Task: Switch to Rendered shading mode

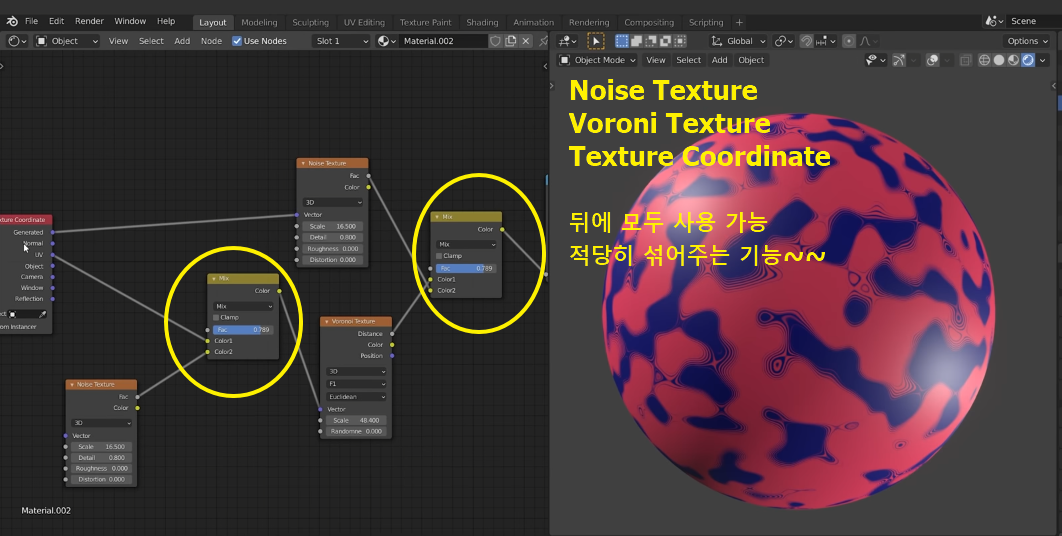Action: click(x=1028, y=60)
